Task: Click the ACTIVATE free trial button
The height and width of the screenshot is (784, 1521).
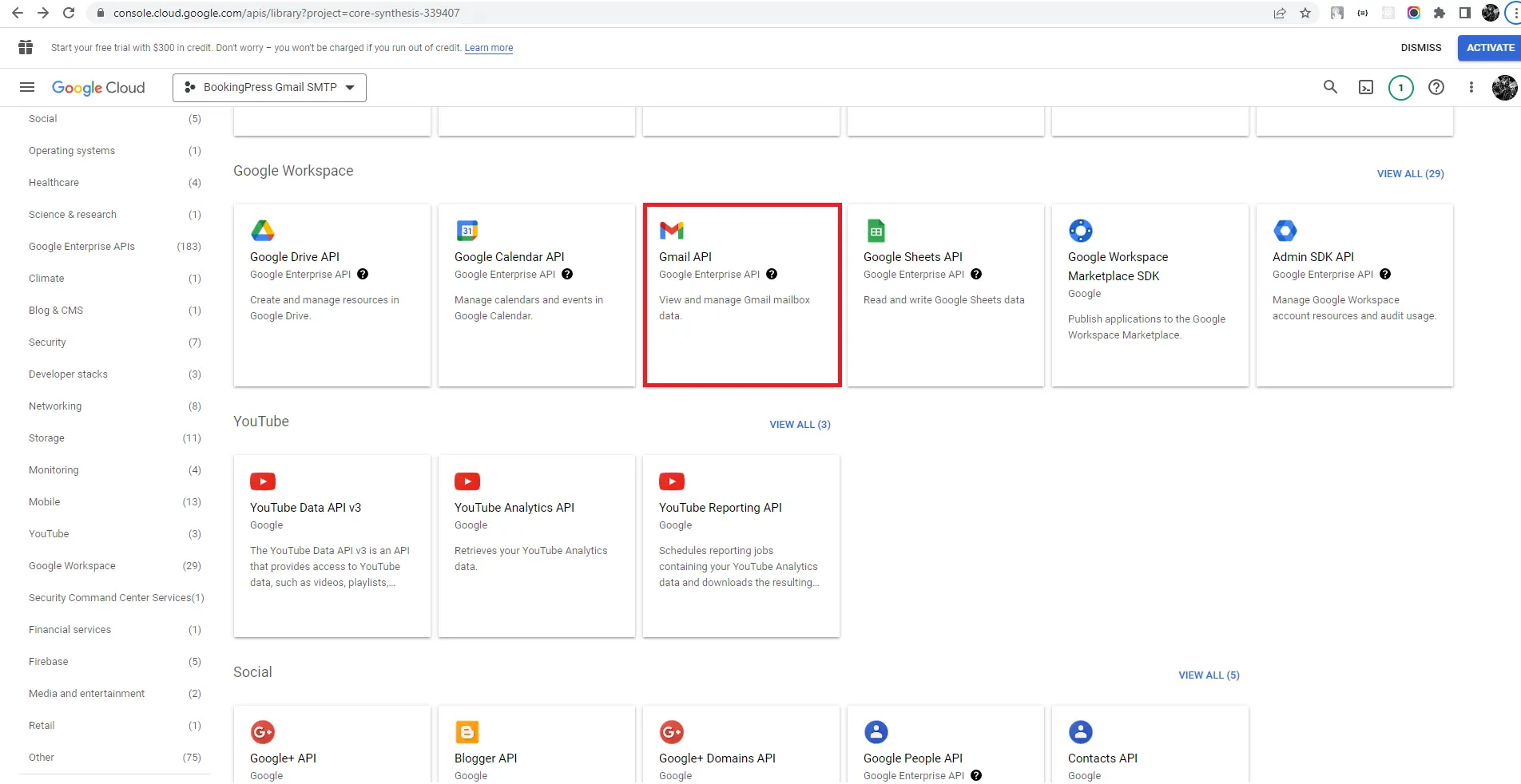Action: pyautogui.click(x=1489, y=48)
